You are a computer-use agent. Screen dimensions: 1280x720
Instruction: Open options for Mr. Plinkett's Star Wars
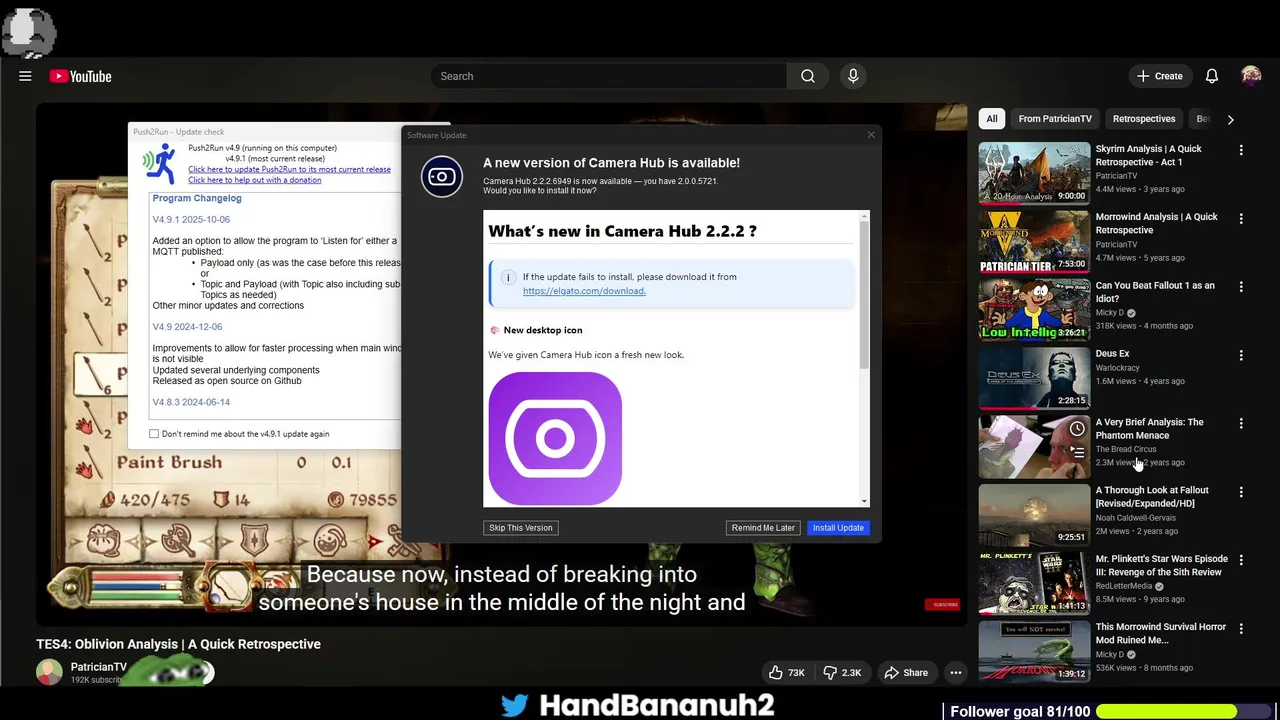1241,560
